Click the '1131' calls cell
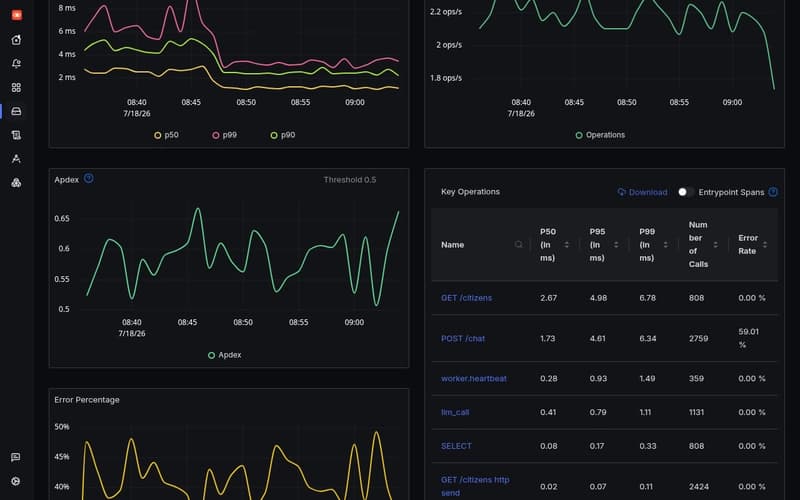This screenshot has height=500, width=800. [696, 412]
